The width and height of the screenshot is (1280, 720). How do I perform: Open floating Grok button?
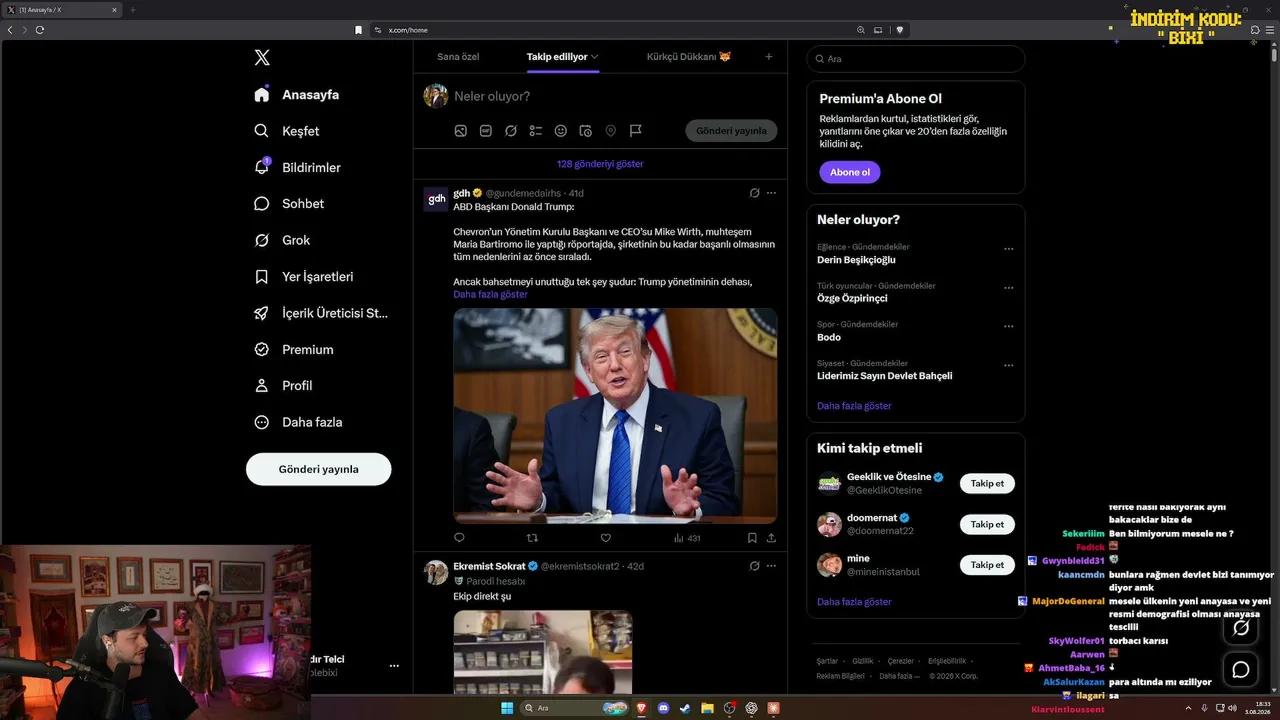[1241, 628]
